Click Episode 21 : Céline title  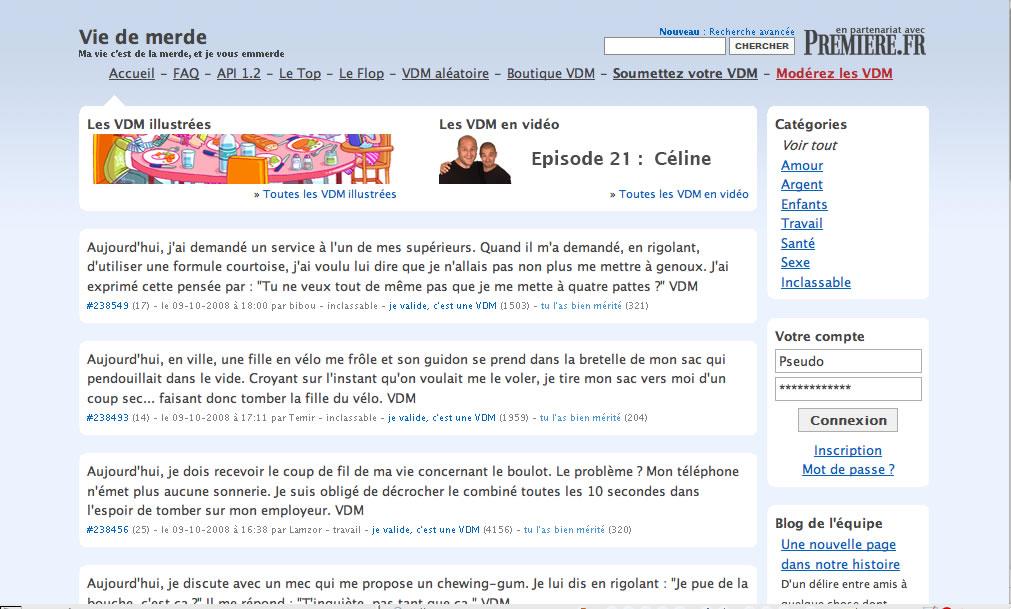(621, 159)
